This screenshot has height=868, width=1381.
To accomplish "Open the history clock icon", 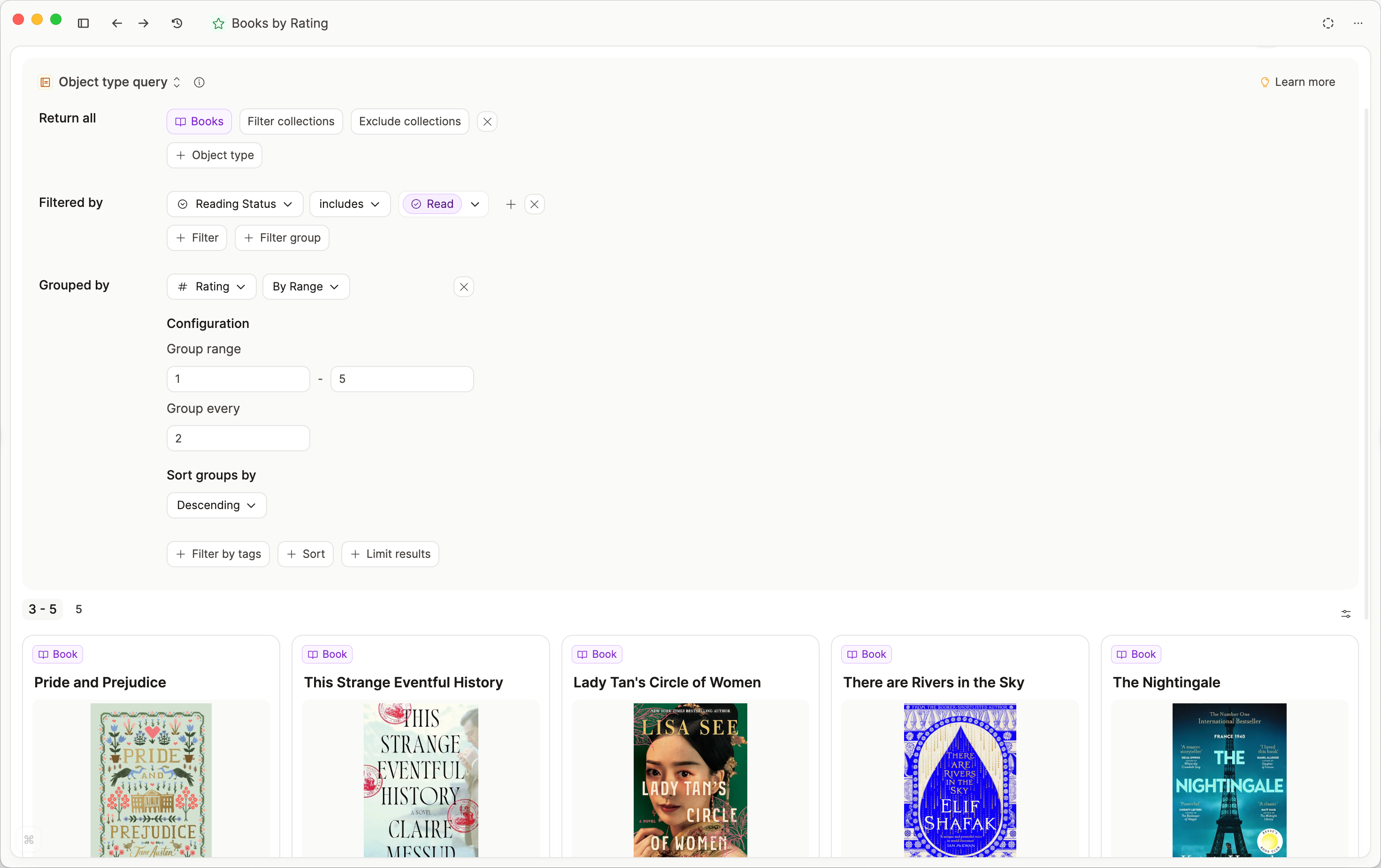I will click(177, 23).
